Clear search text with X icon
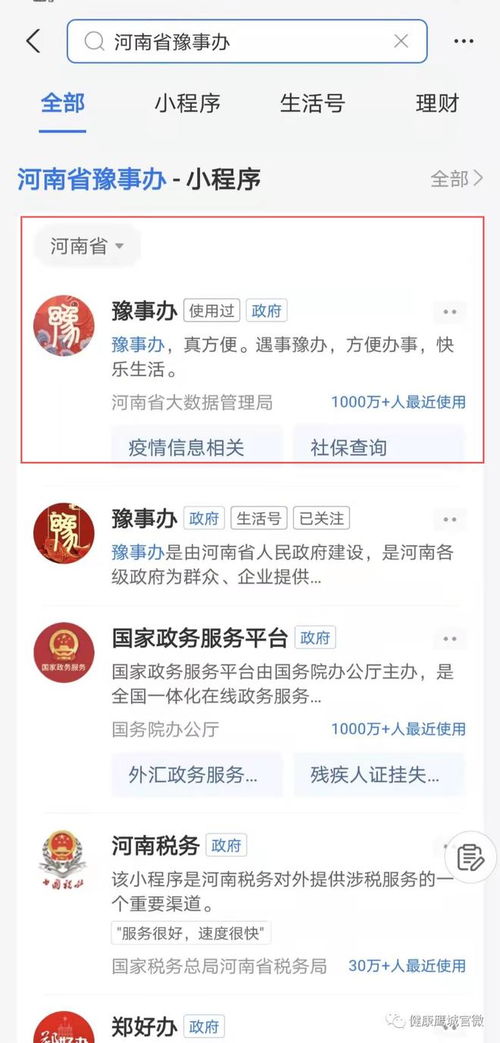 click(401, 41)
